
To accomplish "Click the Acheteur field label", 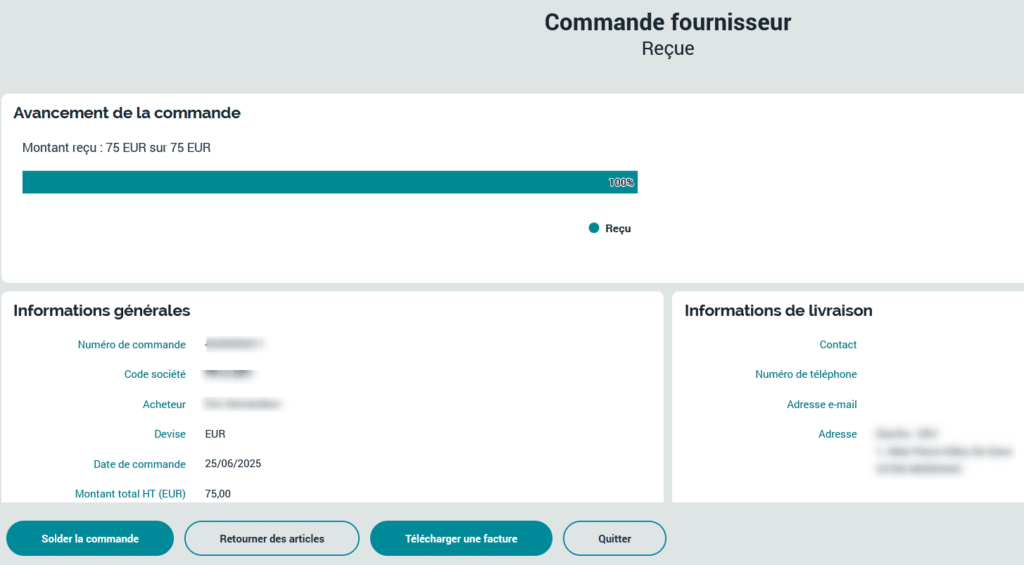I will (164, 405).
